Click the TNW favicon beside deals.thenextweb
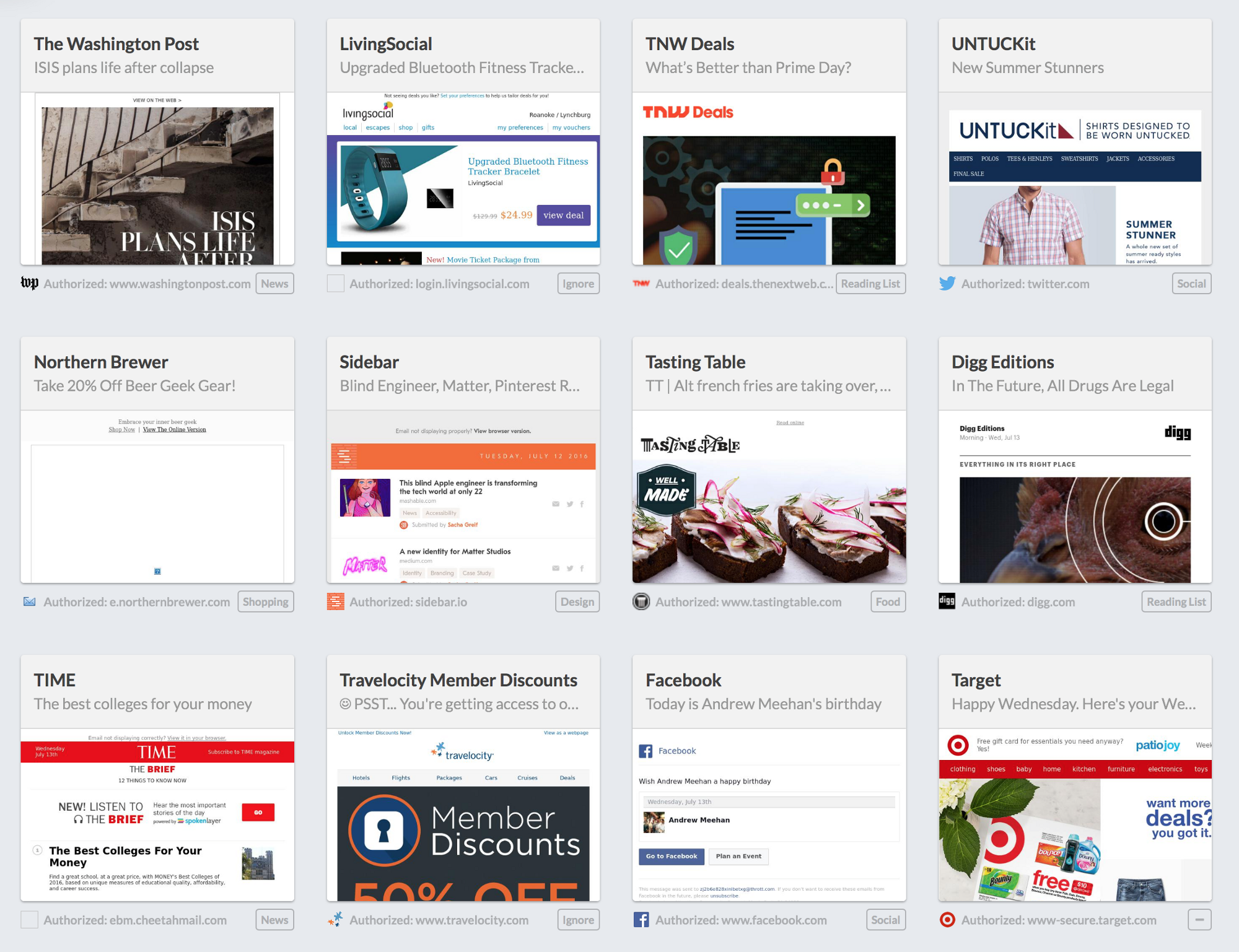The image size is (1239, 952). [x=641, y=283]
